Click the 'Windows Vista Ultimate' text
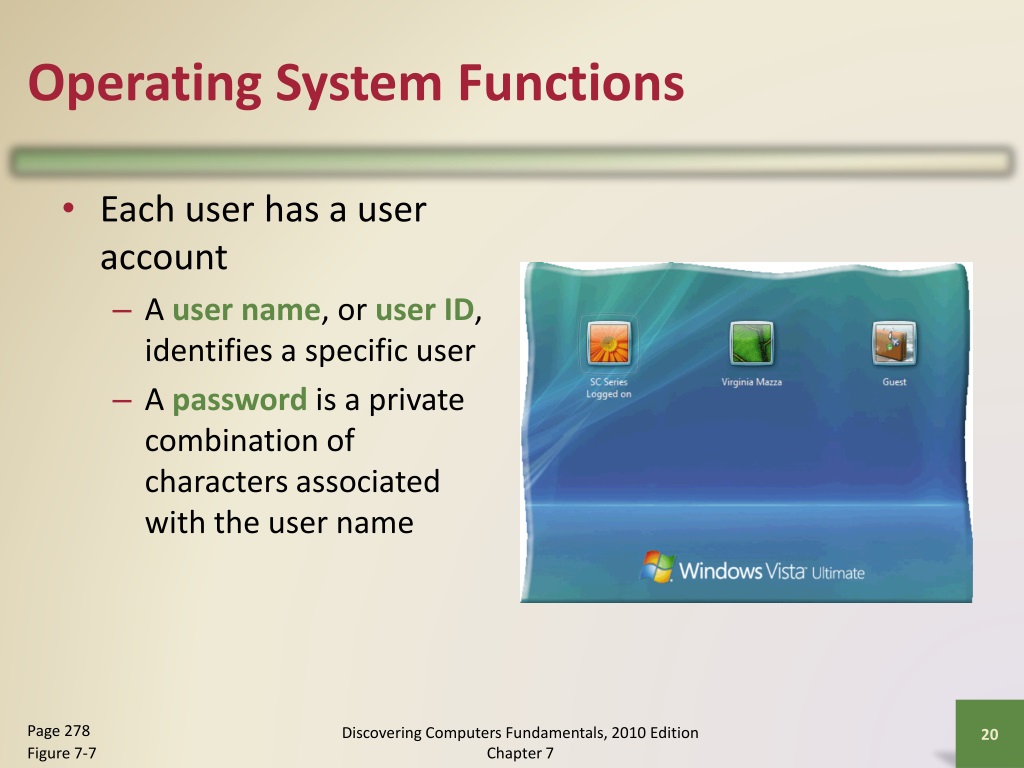The width and height of the screenshot is (1024, 768). point(771,571)
